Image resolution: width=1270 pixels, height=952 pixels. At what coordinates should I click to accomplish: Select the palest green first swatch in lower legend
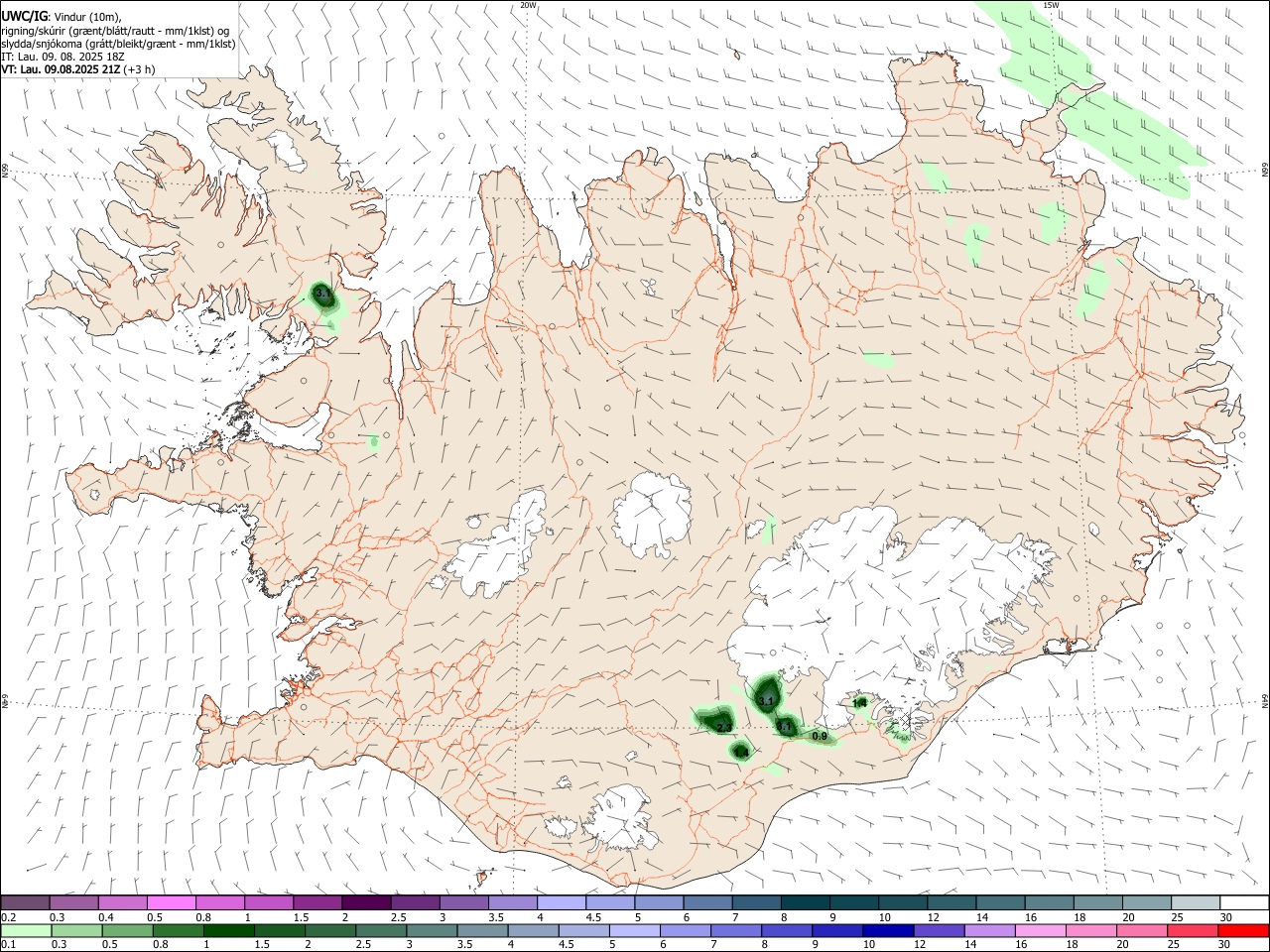click(26, 930)
